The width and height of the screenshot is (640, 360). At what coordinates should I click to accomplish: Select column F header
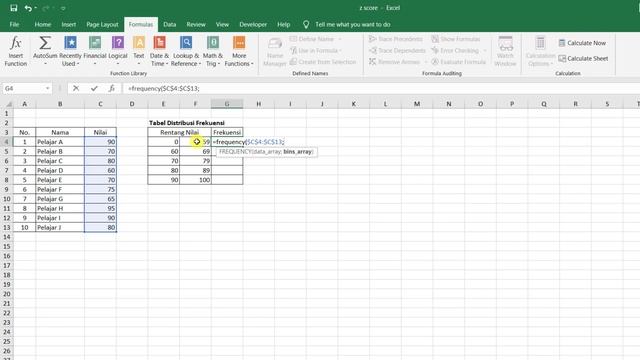point(195,104)
